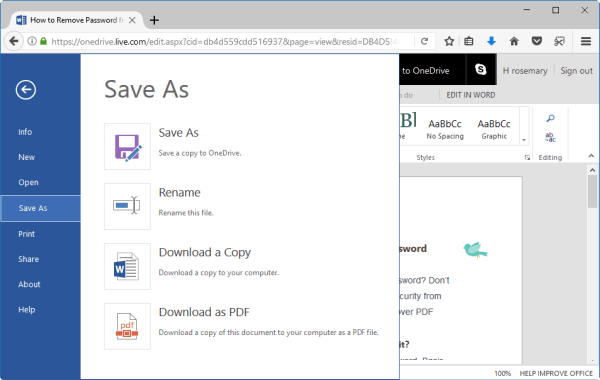Click EDIT IN WORD button
The image size is (600, 380).
click(x=471, y=95)
